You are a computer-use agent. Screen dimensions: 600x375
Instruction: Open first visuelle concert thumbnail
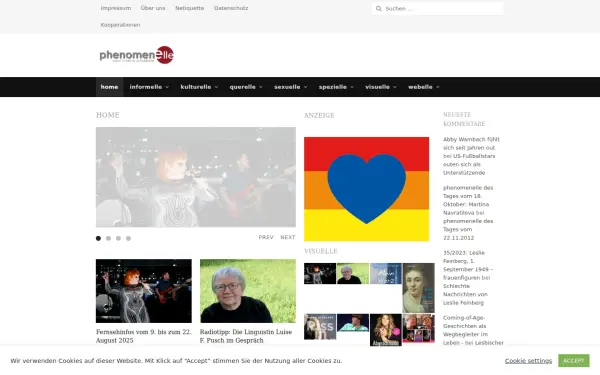(320, 273)
